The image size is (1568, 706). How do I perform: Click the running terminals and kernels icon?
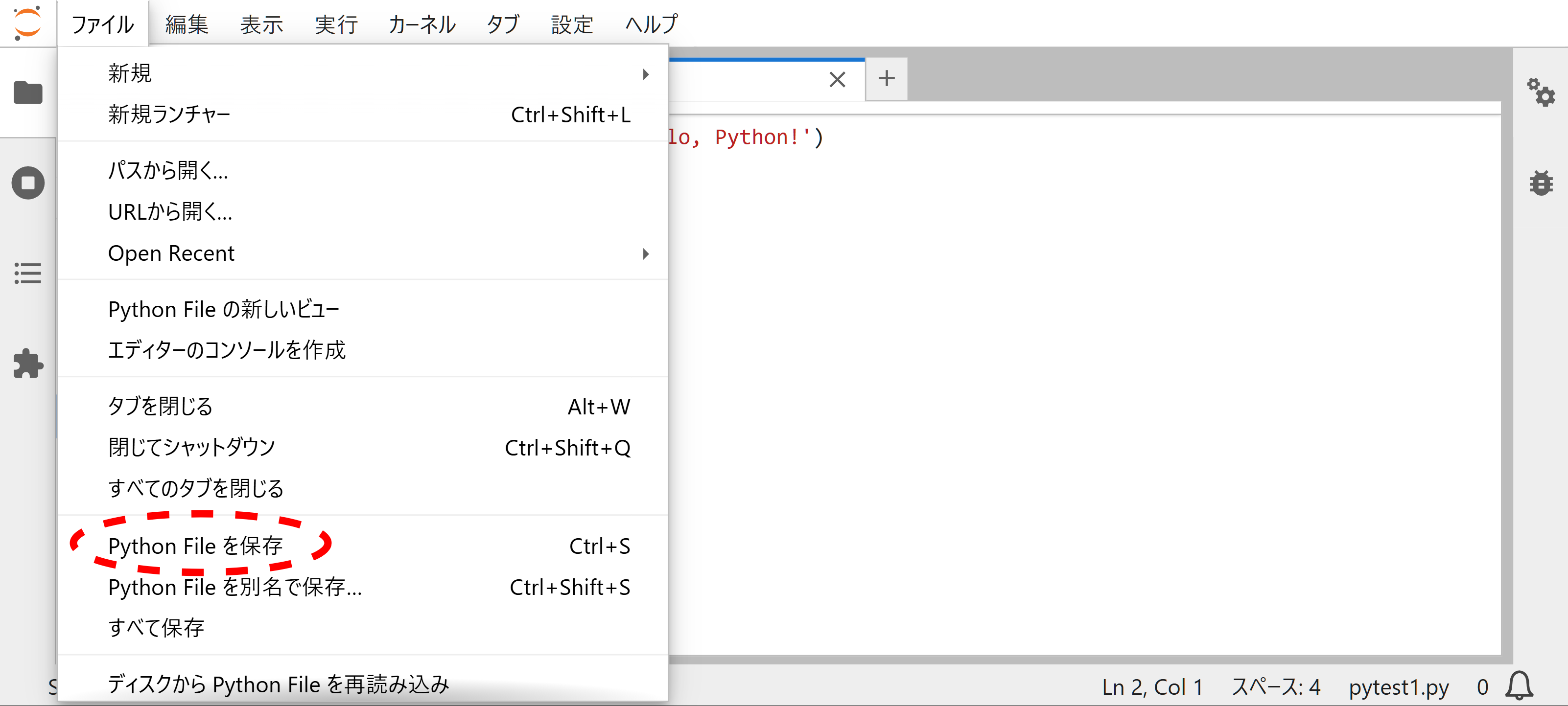pyautogui.click(x=27, y=182)
